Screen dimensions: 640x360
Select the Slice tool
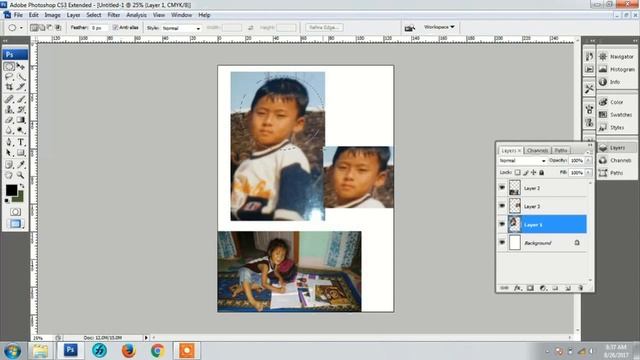point(21,87)
